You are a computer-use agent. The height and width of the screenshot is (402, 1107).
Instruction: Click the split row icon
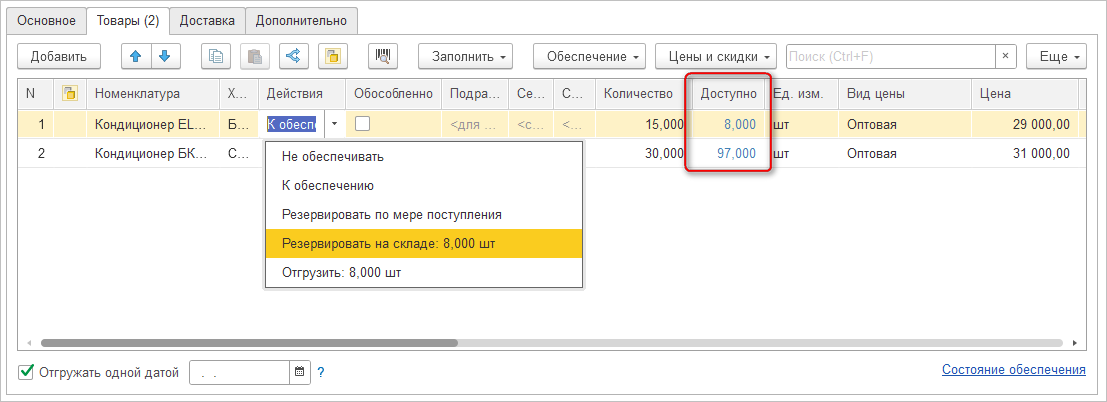pos(294,57)
